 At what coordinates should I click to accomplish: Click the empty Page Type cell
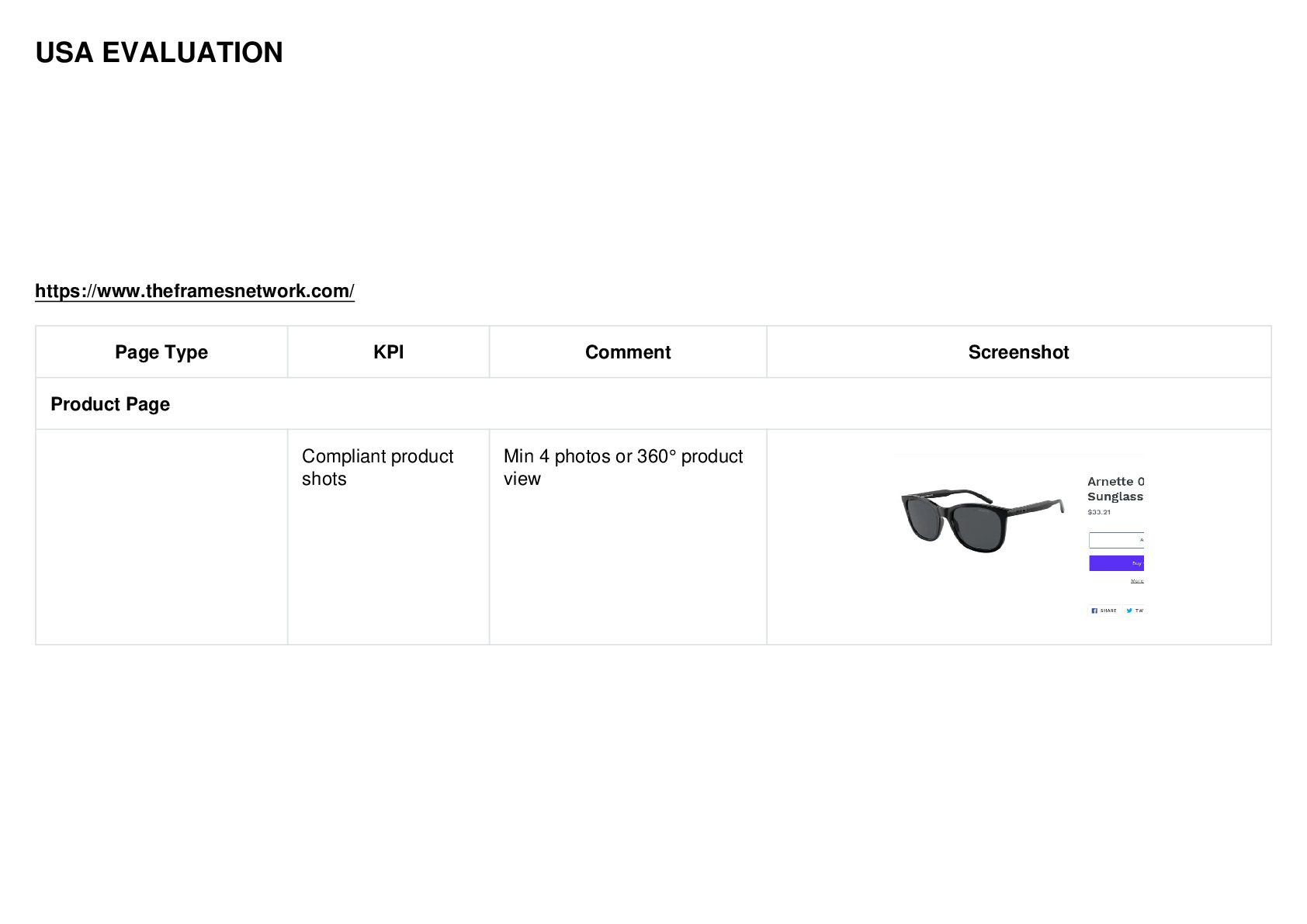(161, 537)
